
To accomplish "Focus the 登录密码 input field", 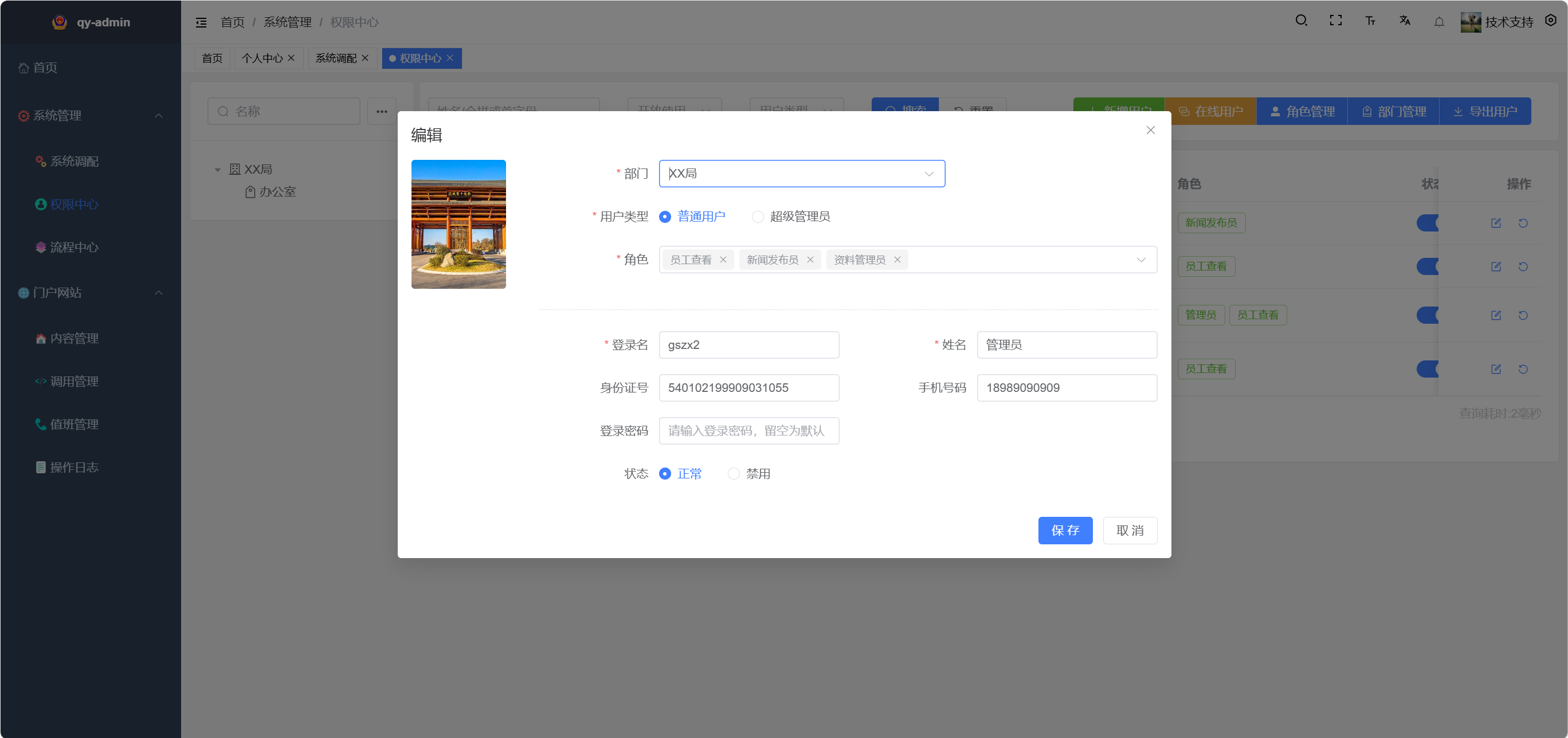I will [748, 431].
